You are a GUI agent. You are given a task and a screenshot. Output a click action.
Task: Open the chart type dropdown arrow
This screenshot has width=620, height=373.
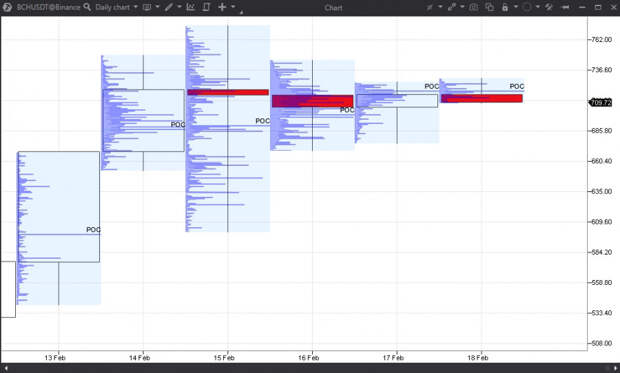[157, 7]
